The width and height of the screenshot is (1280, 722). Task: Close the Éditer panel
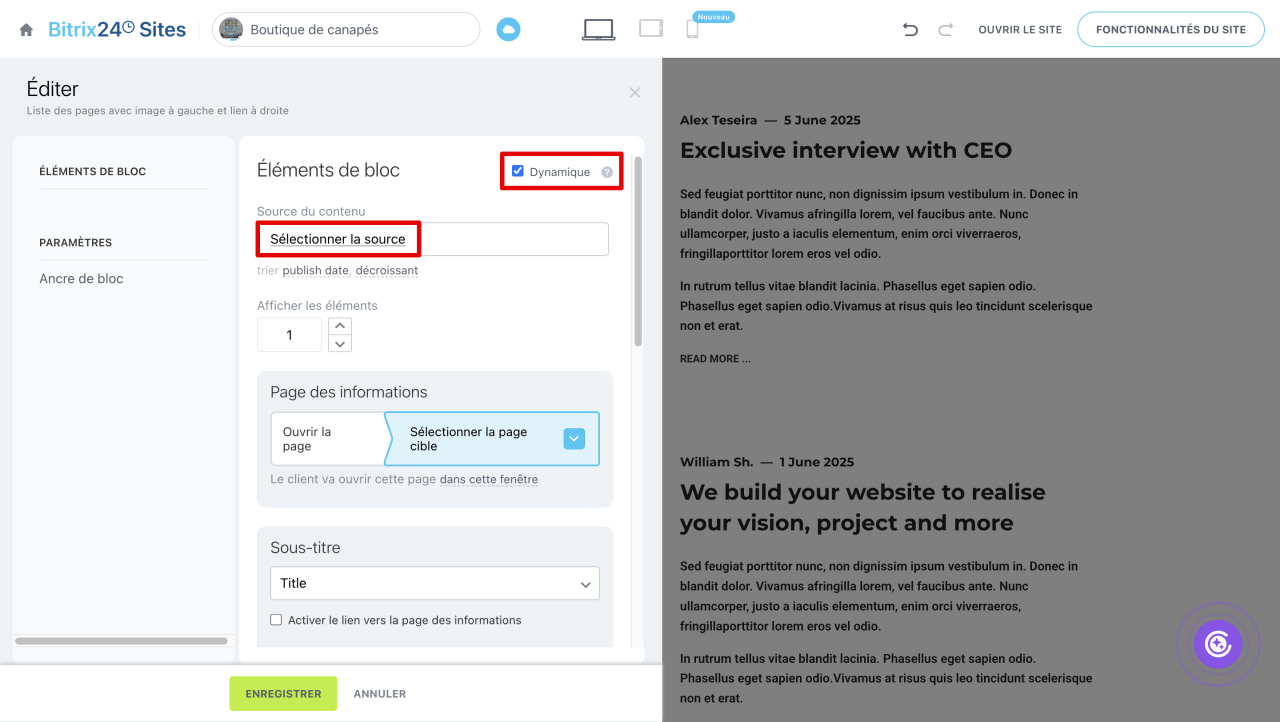coord(635,92)
